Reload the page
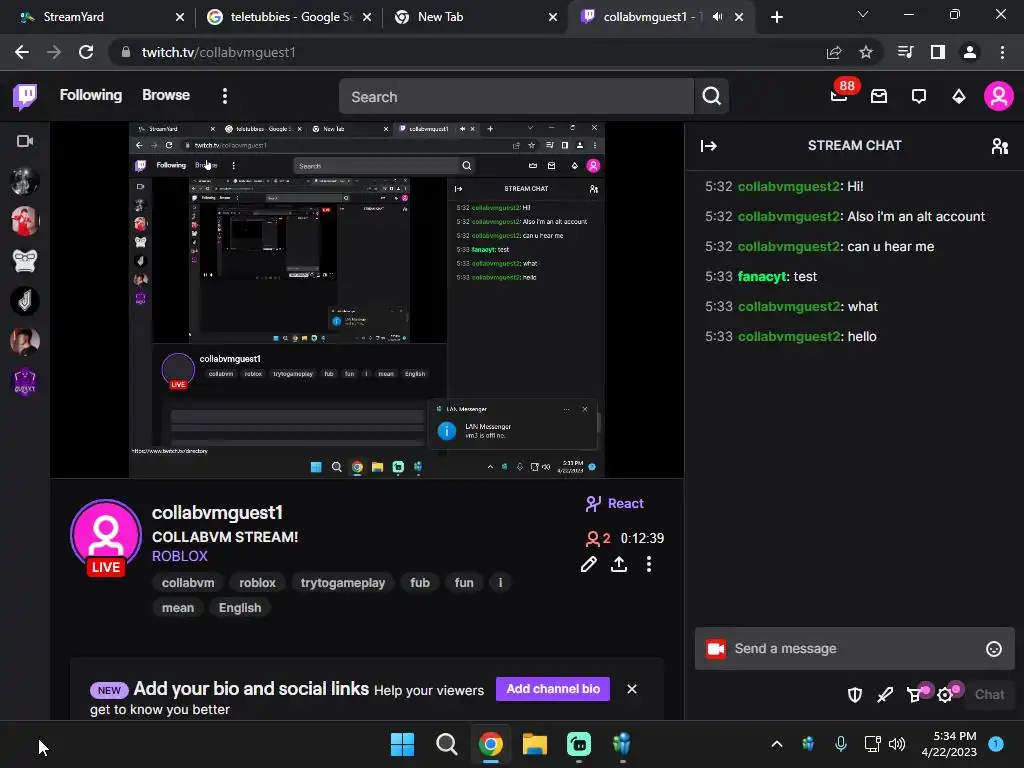 point(86,52)
